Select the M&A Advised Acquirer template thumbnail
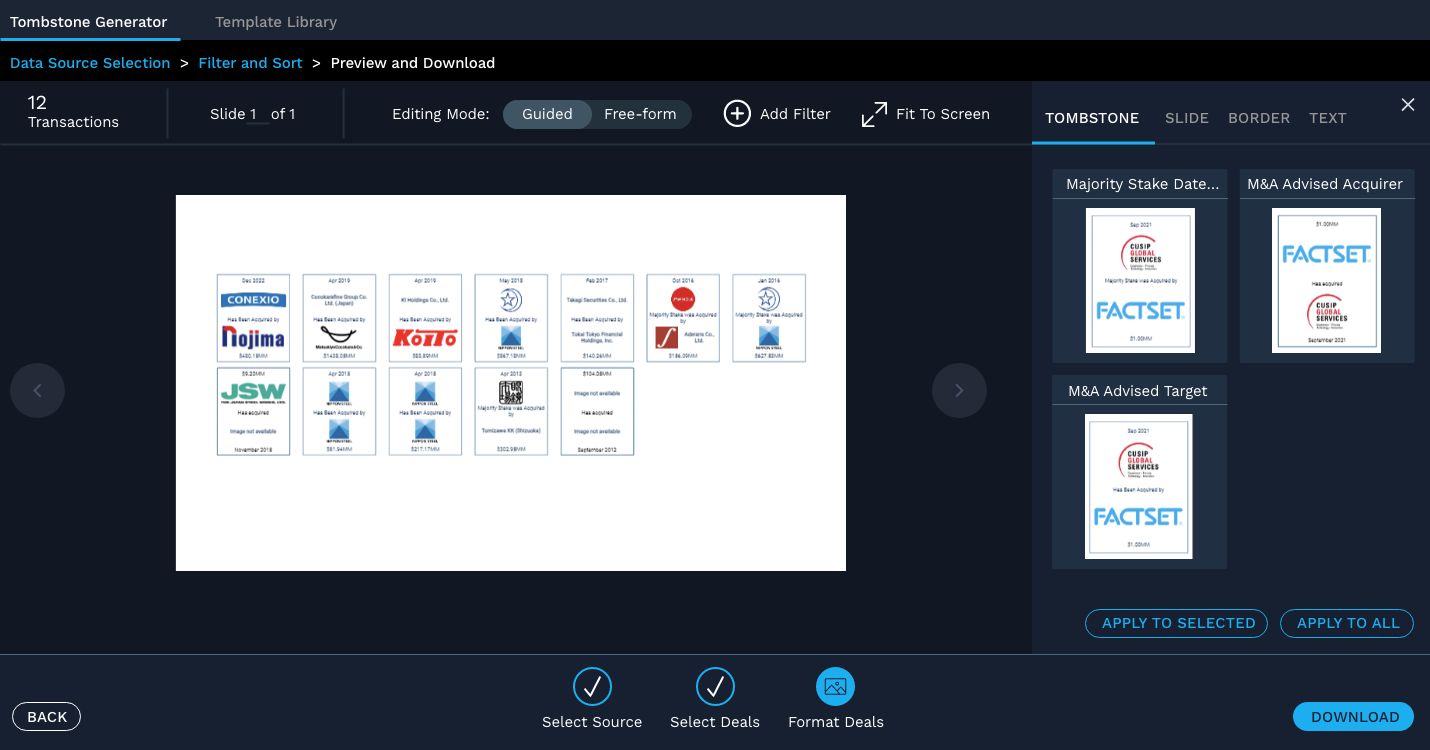This screenshot has width=1430, height=750. click(1326, 280)
